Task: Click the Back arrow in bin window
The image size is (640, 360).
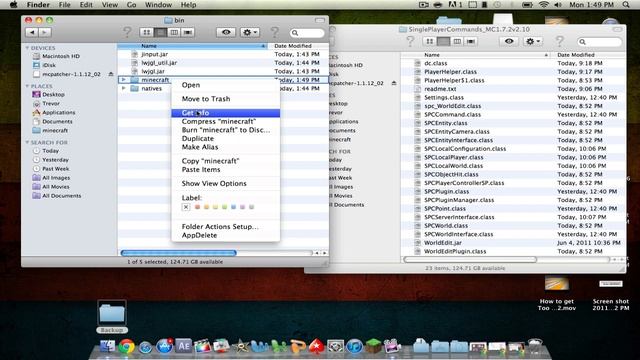Action: point(32,32)
